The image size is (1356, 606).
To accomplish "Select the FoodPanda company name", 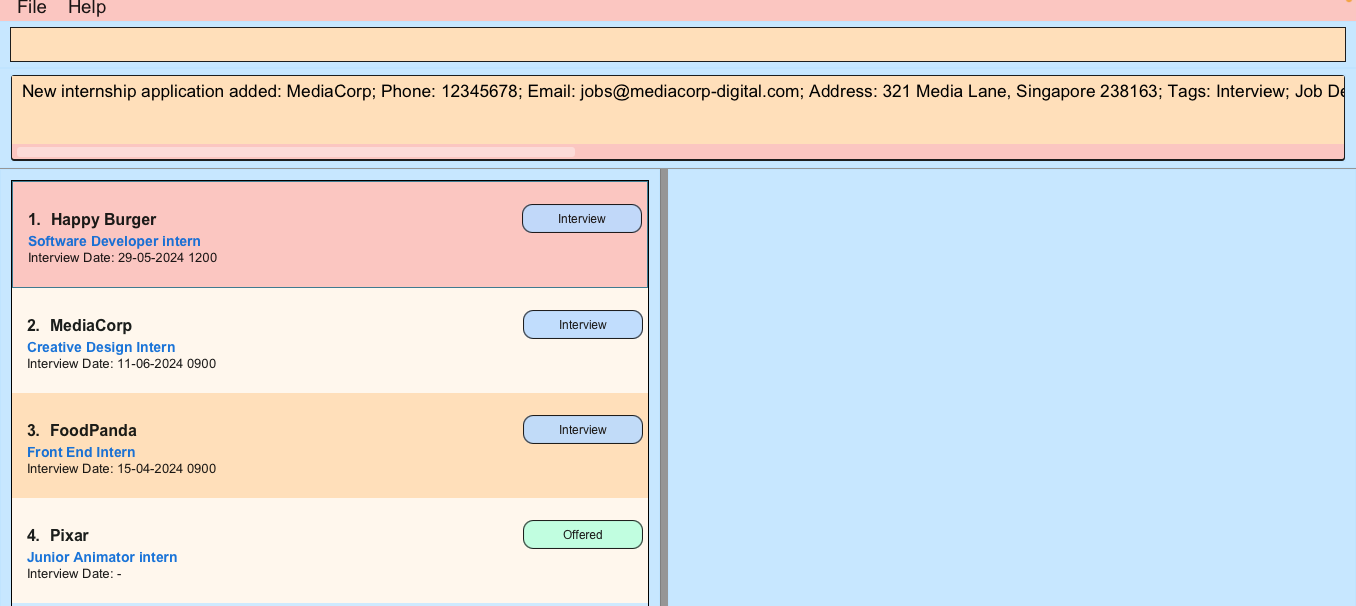I will [93, 430].
